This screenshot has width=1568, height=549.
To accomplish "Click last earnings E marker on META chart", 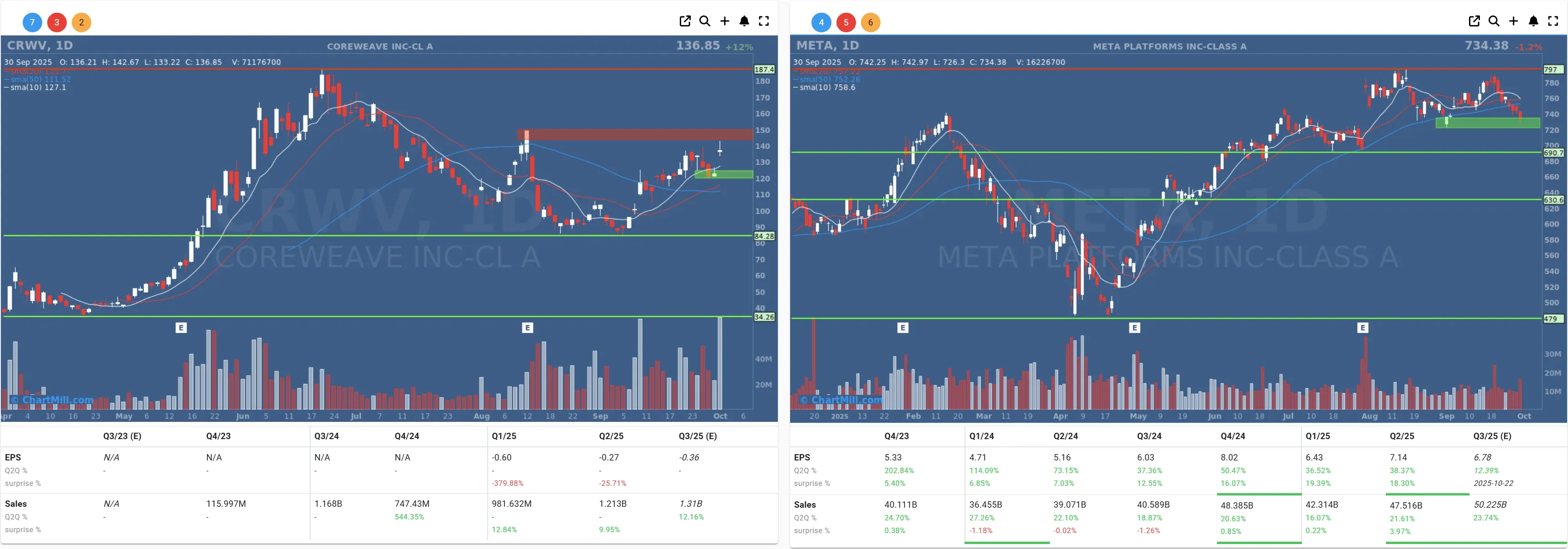I will [x=1362, y=327].
